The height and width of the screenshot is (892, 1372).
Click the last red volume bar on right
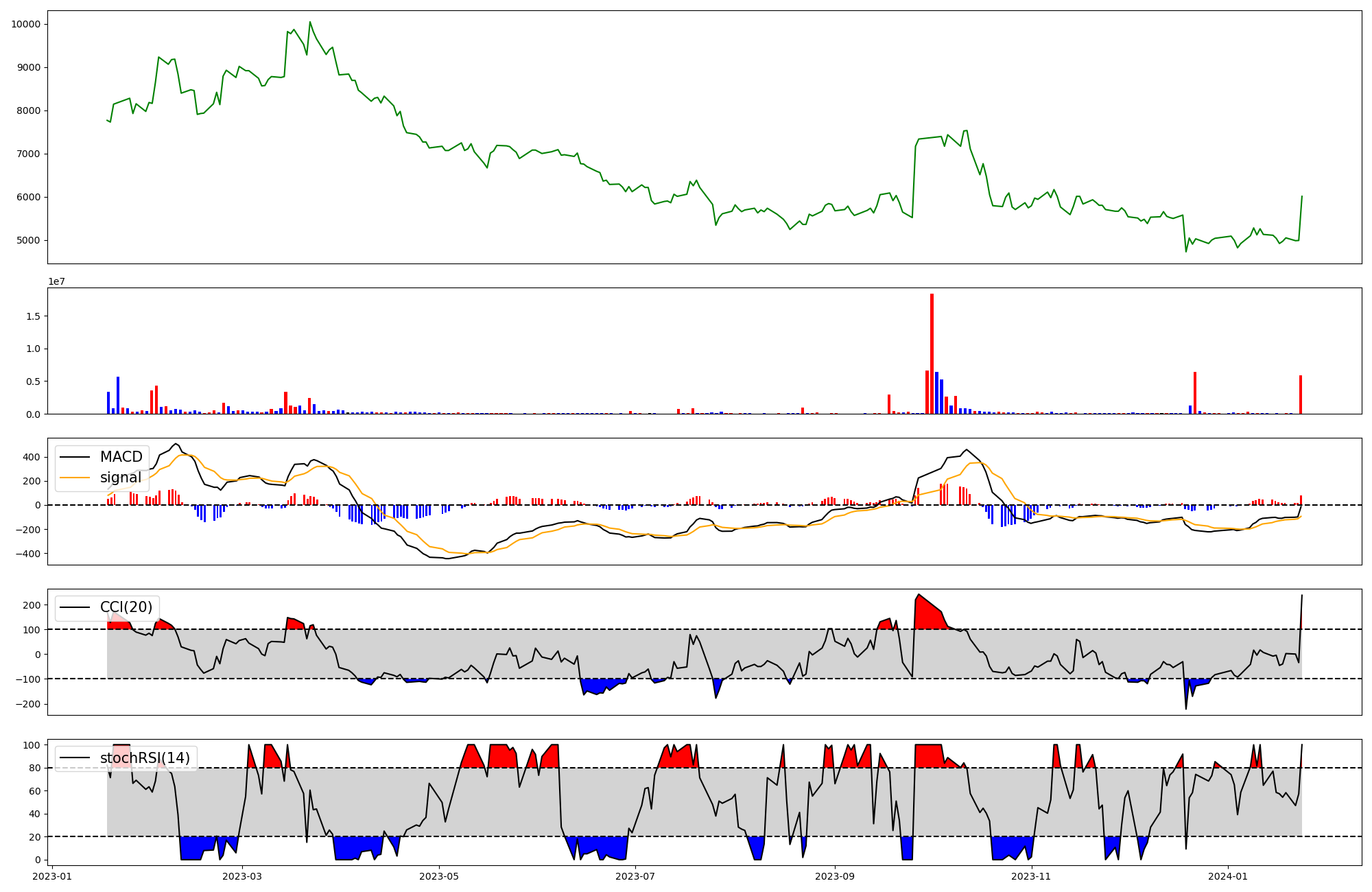[x=1300, y=395]
